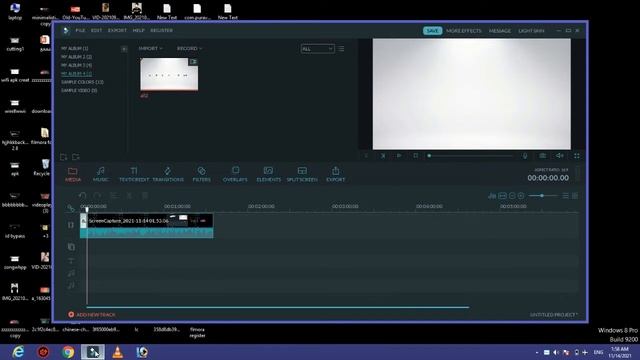Open the HELP menu
Image resolution: width=640 pixels, height=360 pixels.
click(138, 31)
